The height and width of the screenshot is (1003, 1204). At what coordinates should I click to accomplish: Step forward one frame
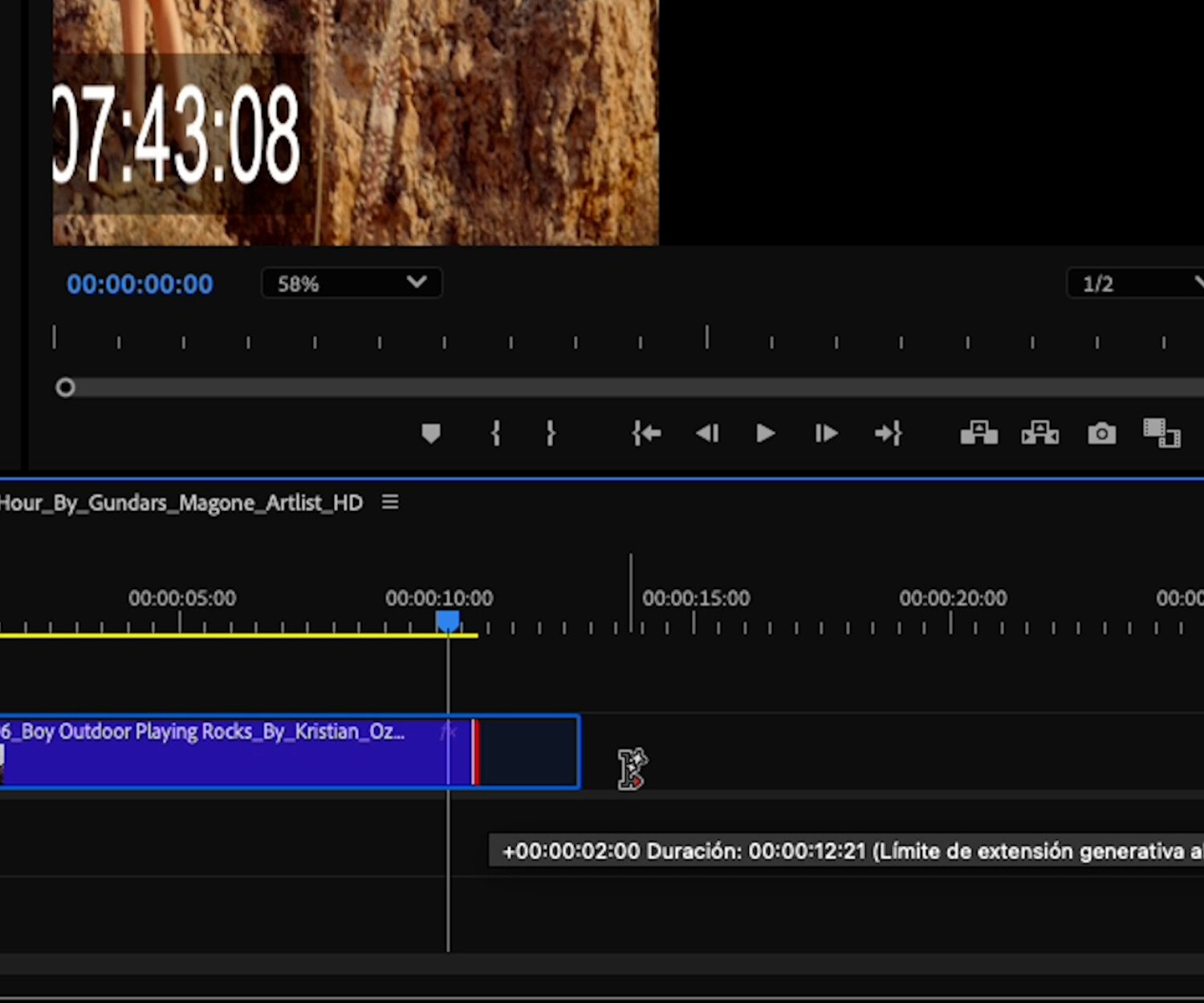click(825, 433)
